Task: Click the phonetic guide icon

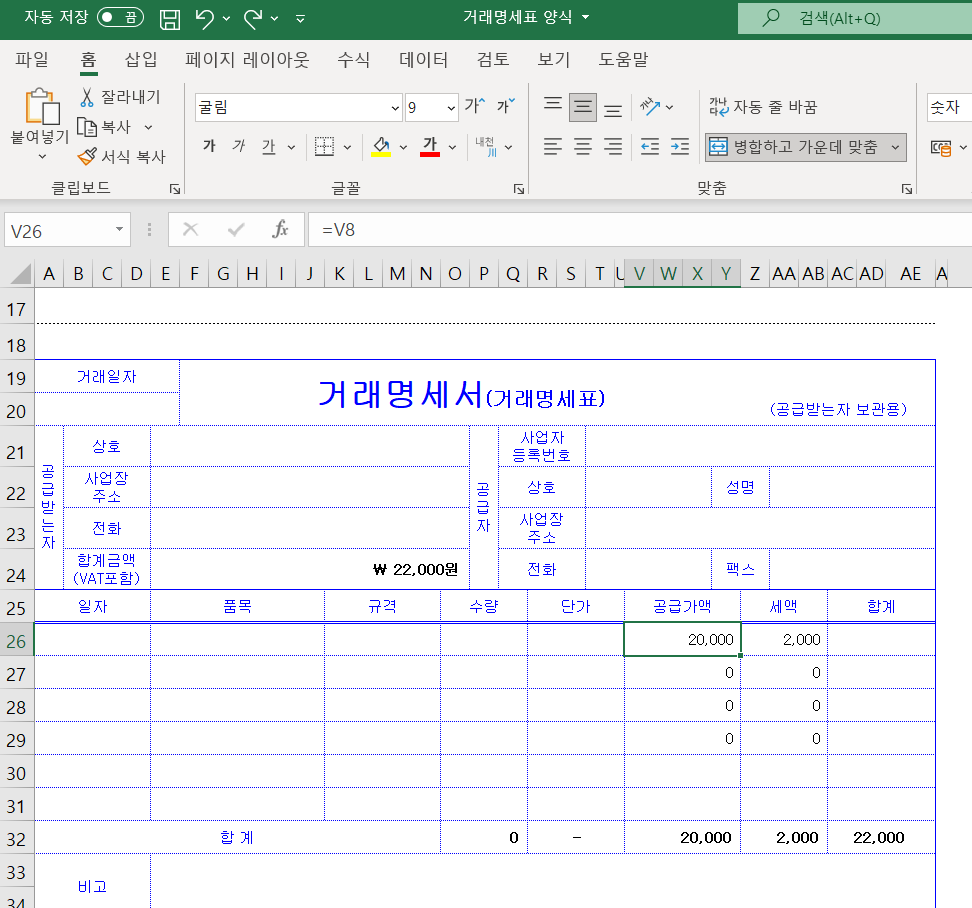Action: coord(485,146)
